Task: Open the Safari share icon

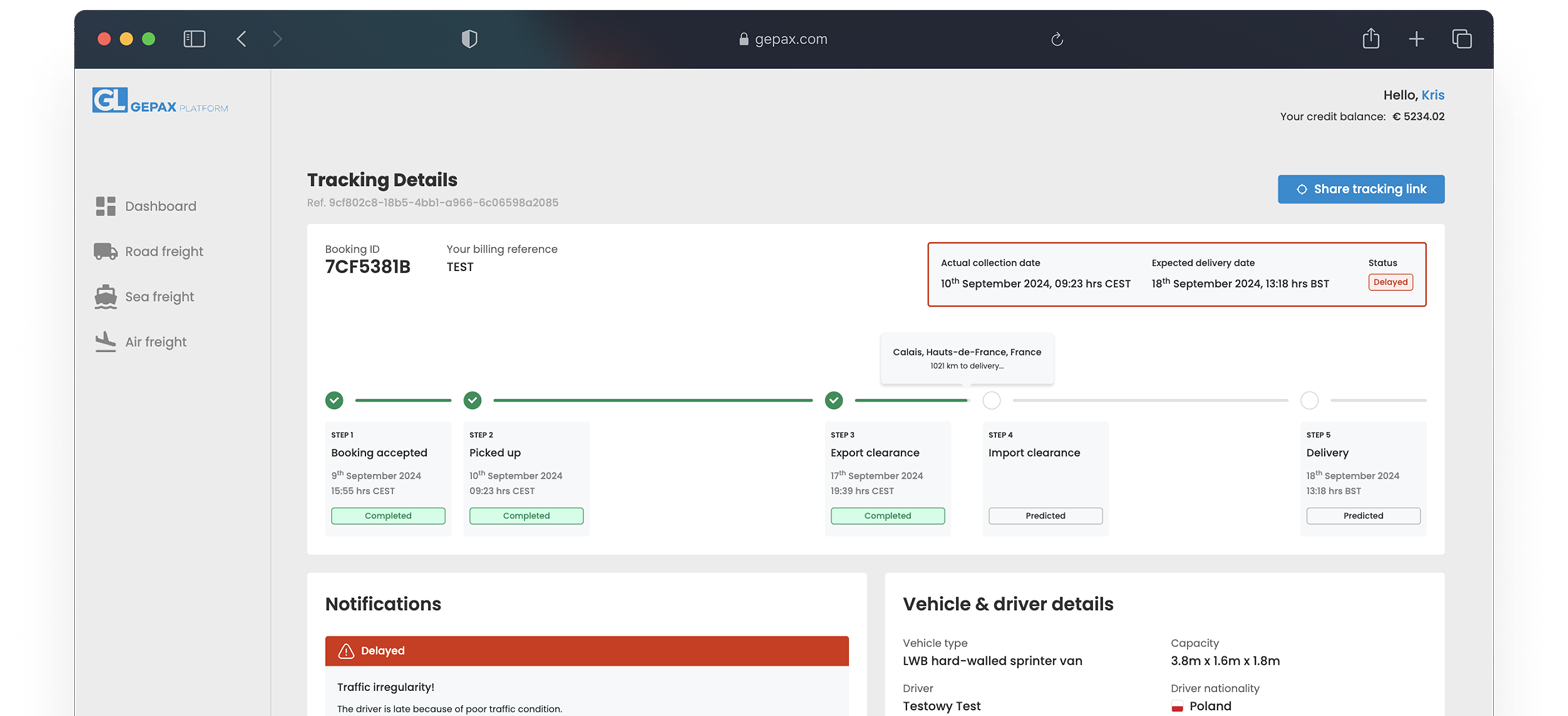Action: pyautogui.click(x=1371, y=38)
